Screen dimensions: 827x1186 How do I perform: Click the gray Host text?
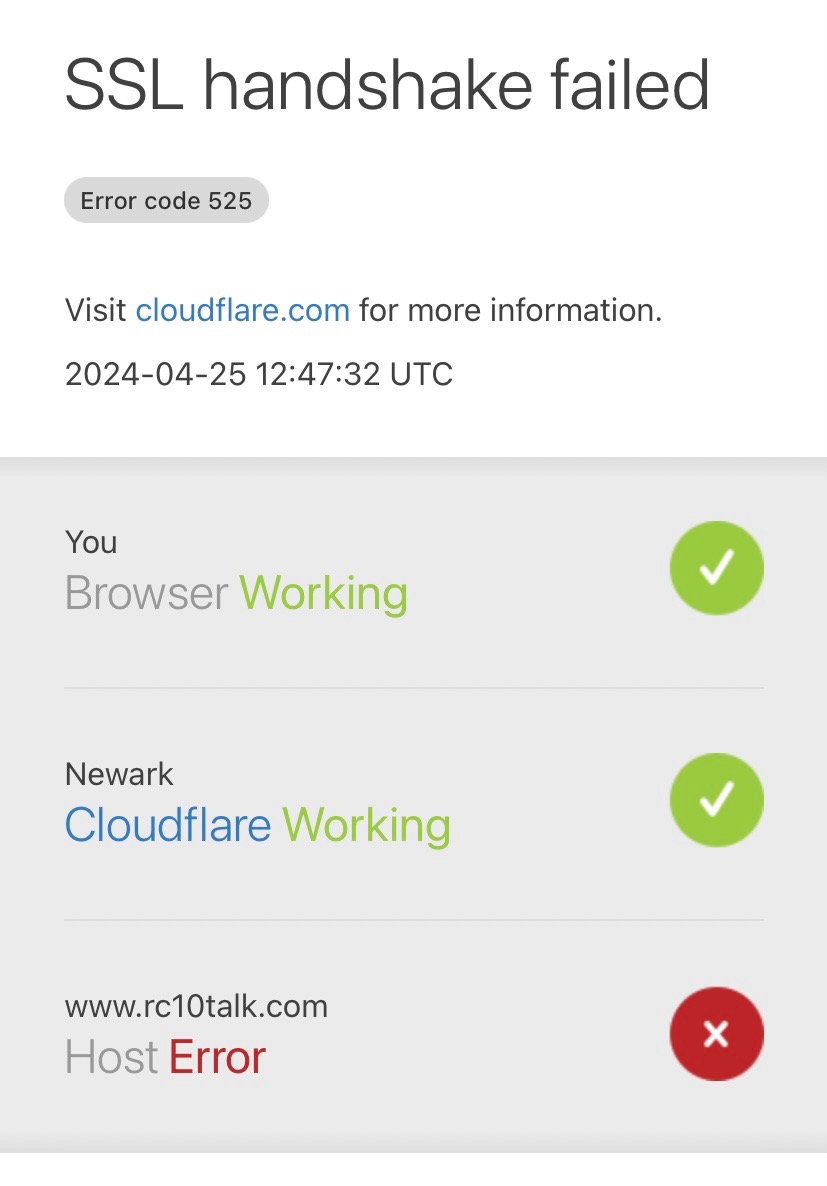pyautogui.click(x=112, y=1057)
